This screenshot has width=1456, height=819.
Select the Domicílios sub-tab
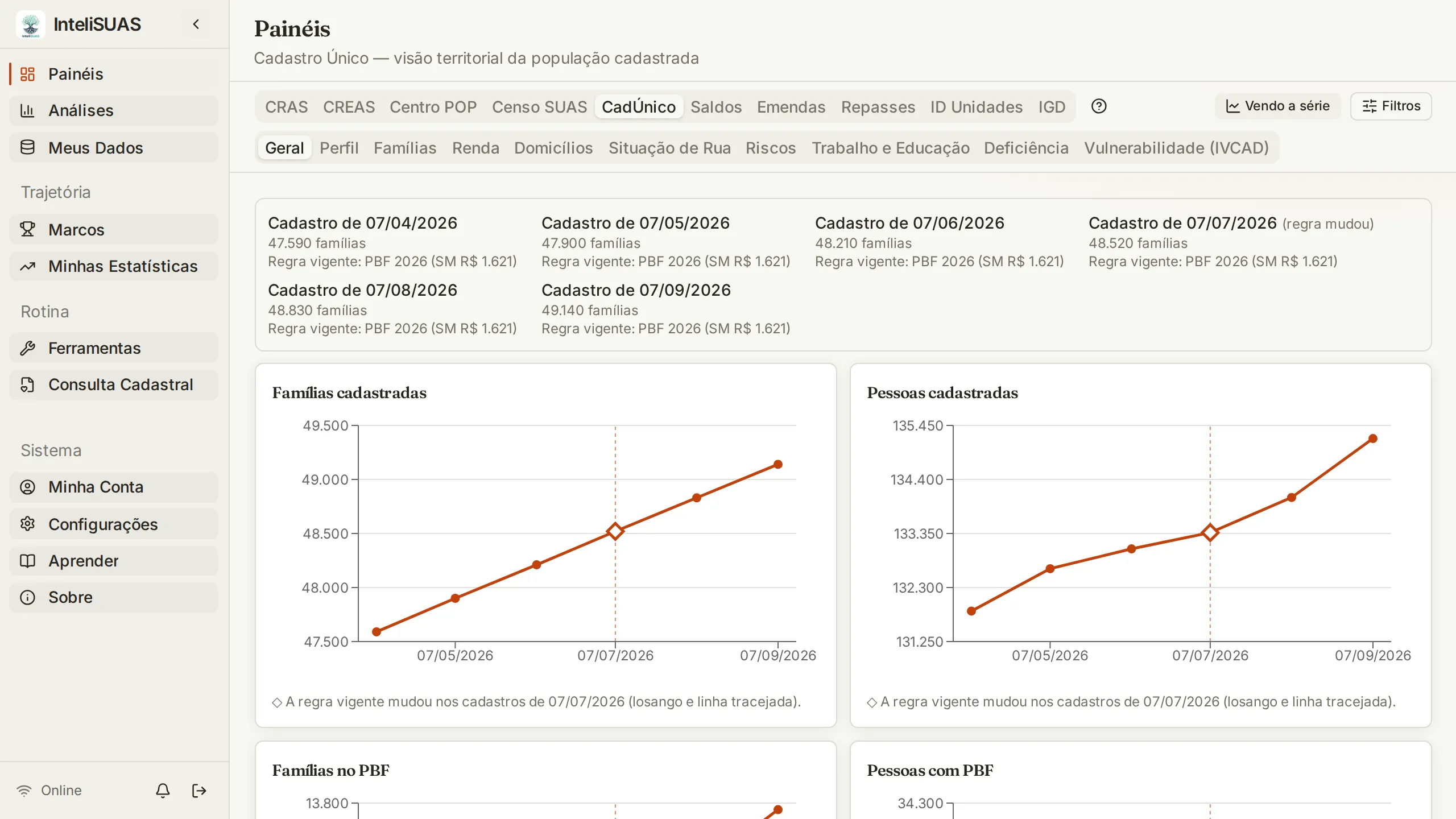tap(553, 148)
